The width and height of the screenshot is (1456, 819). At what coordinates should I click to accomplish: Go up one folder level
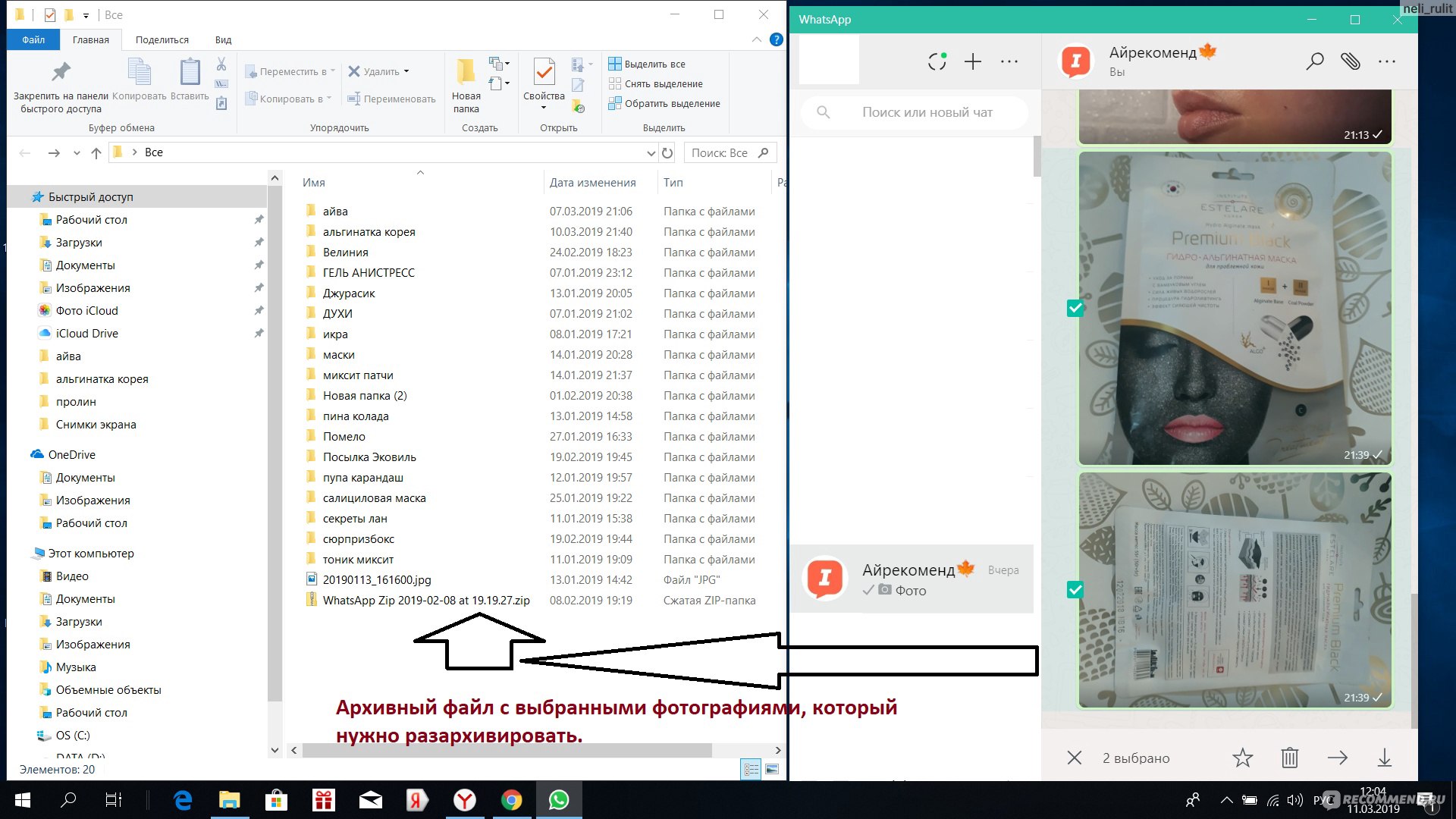click(x=96, y=153)
